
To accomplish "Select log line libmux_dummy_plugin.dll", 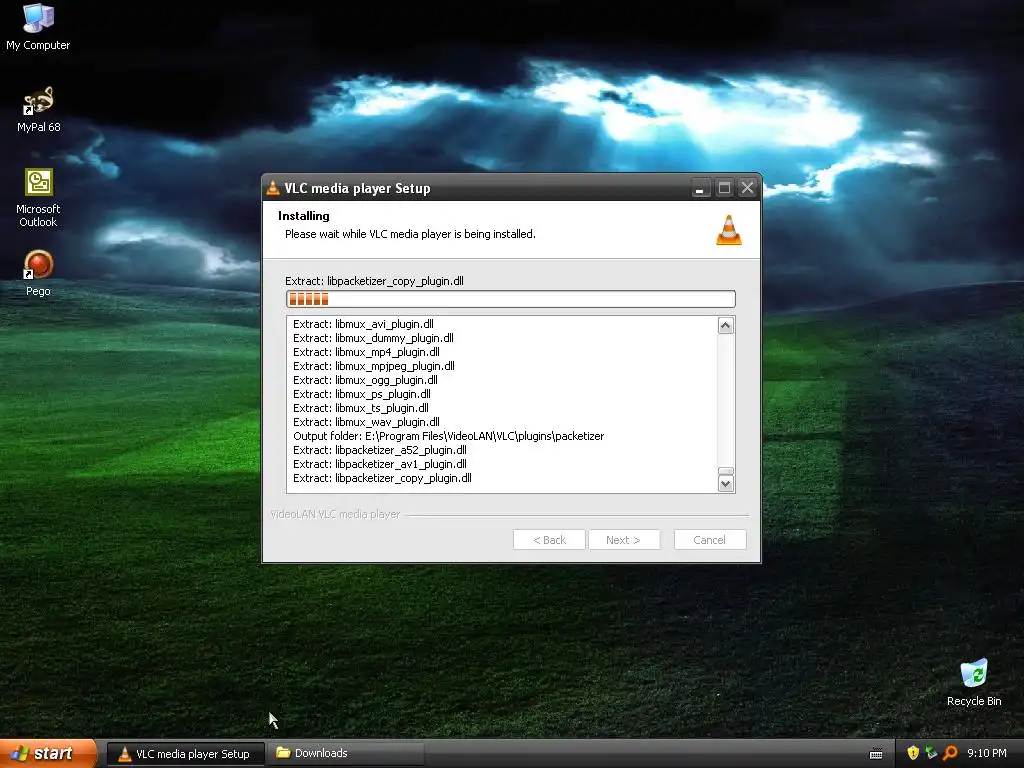I will pos(373,338).
